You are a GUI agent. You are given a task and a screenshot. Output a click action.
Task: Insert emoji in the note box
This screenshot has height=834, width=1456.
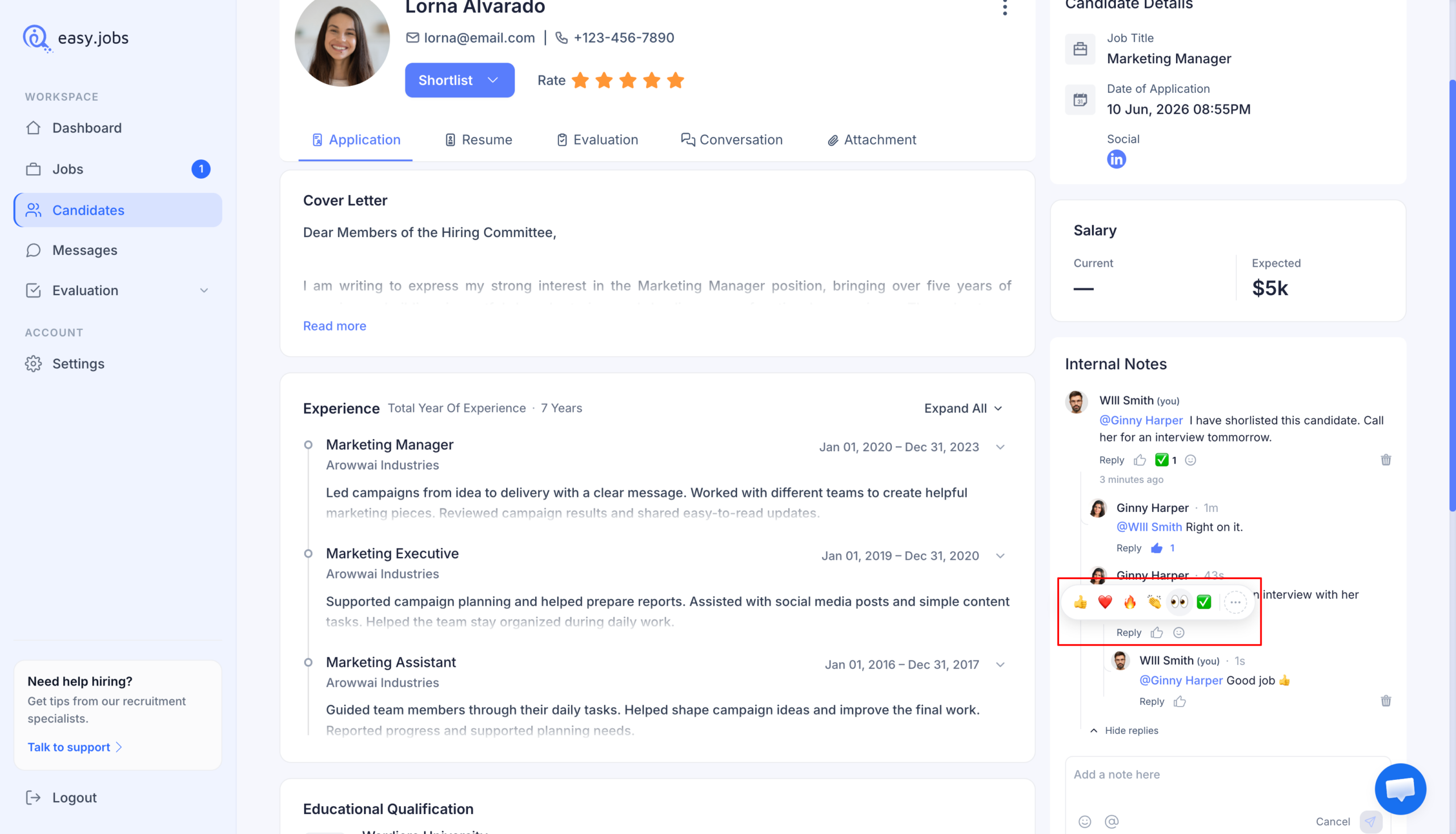(x=1085, y=821)
